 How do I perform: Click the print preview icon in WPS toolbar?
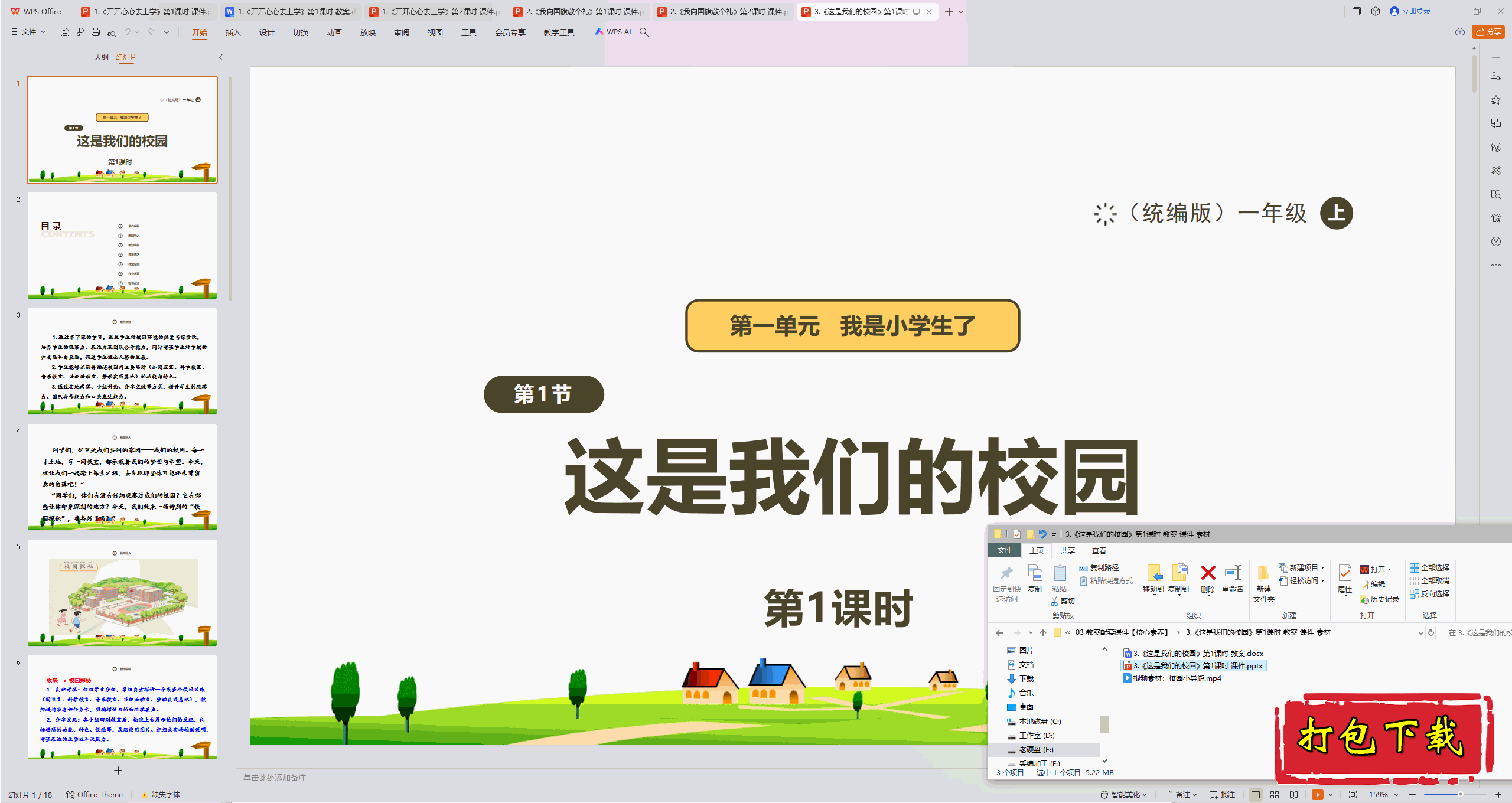111,32
